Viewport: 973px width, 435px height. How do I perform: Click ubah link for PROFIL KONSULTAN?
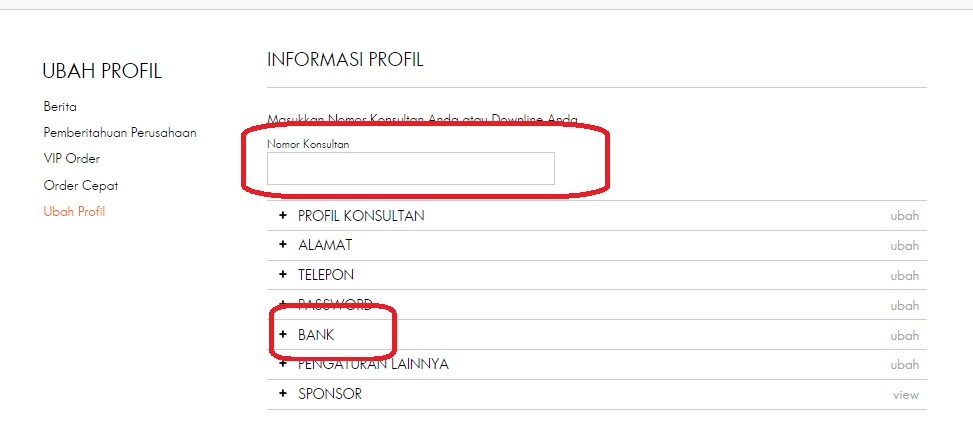[x=904, y=216]
